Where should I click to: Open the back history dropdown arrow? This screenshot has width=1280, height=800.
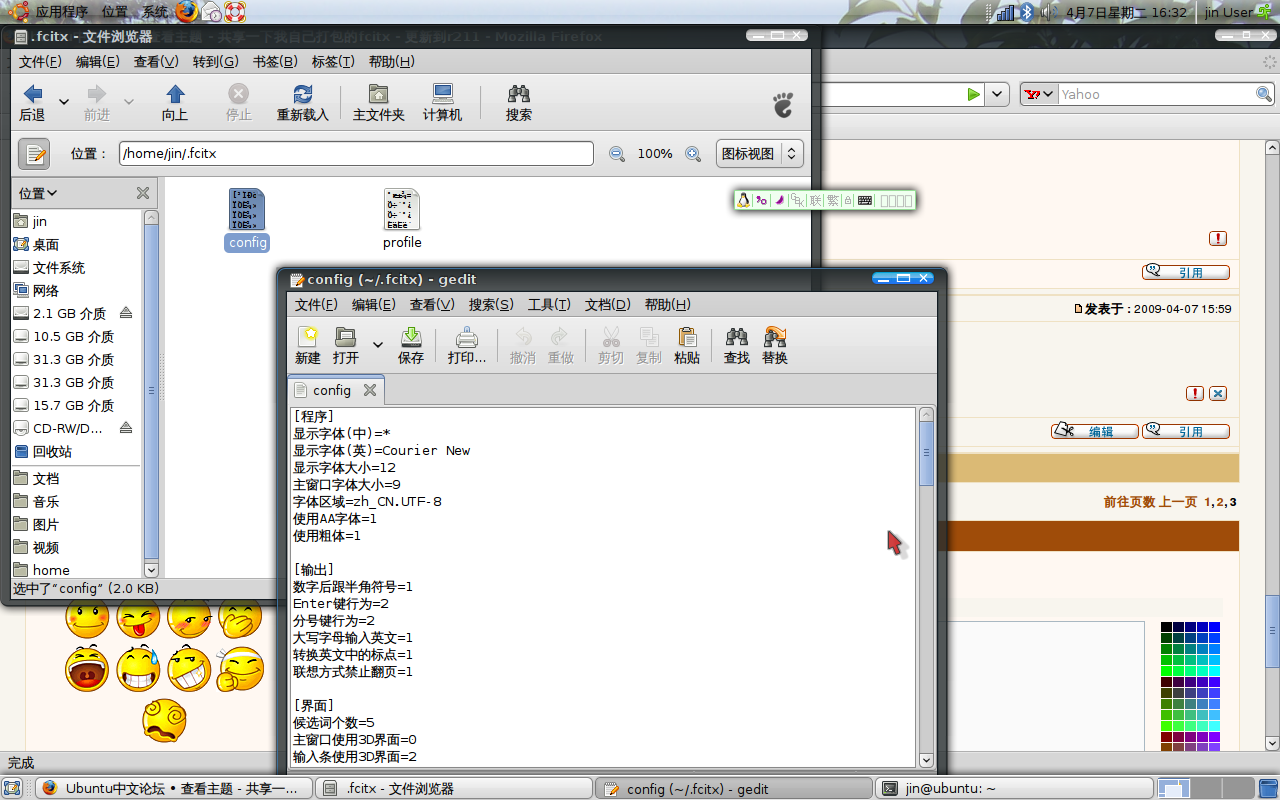click(64, 101)
